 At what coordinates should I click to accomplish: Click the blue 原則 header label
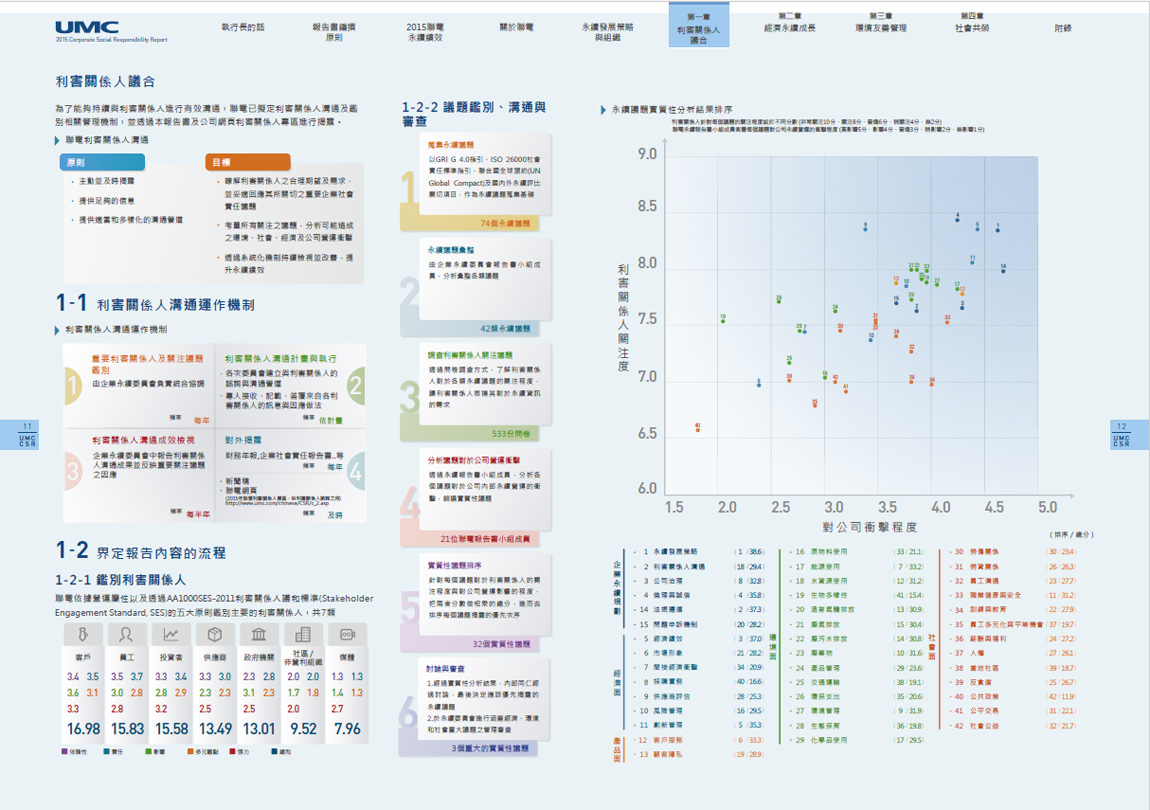[103, 162]
